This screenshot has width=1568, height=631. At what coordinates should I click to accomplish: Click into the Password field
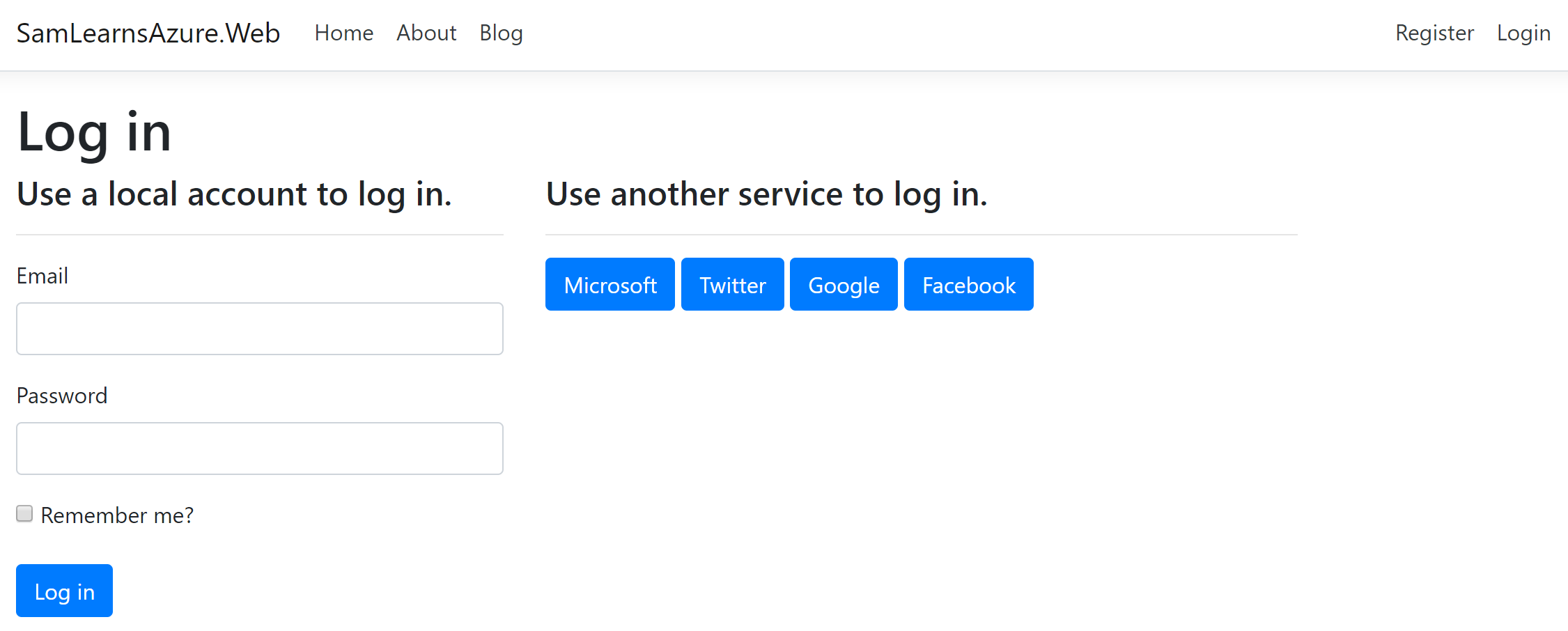click(x=259, y=449)
